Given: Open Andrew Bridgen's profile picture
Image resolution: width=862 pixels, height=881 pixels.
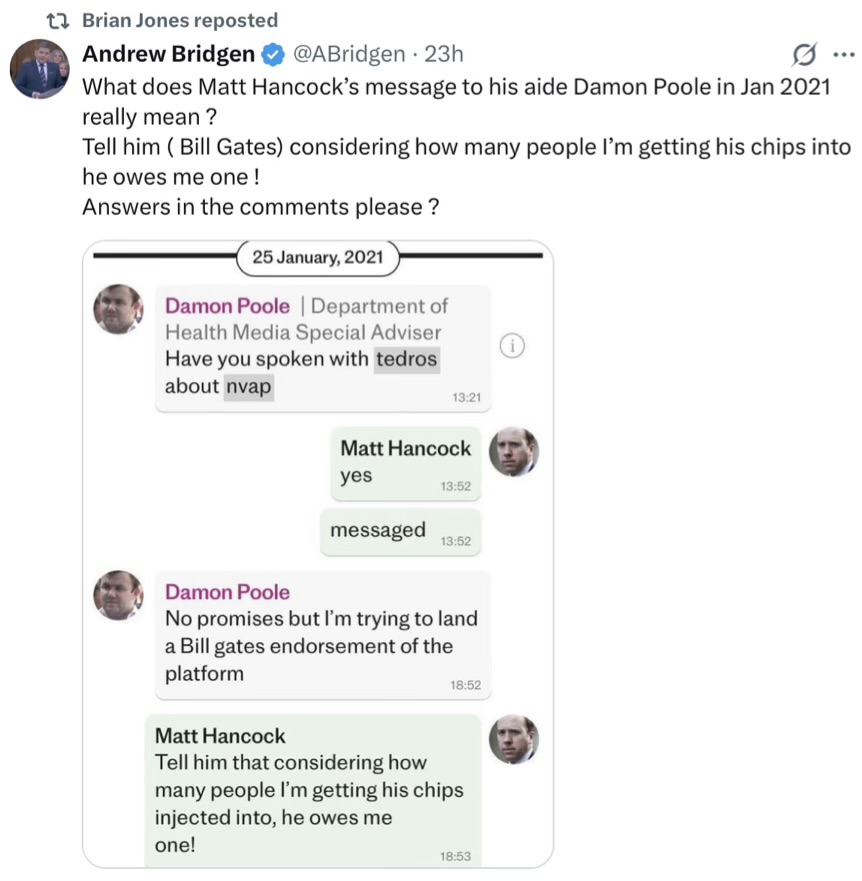Looking at the screenshot, I should click(x=39, y=68).
